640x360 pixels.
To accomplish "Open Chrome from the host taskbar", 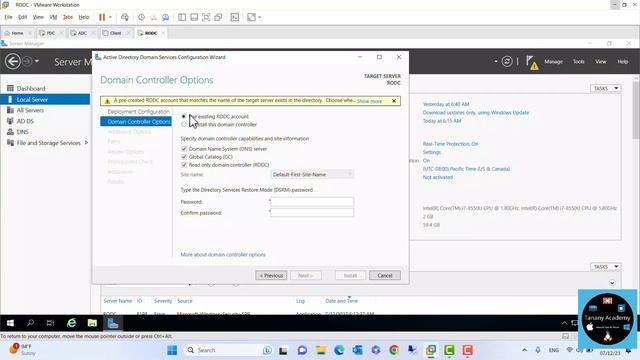I will 394,350.
